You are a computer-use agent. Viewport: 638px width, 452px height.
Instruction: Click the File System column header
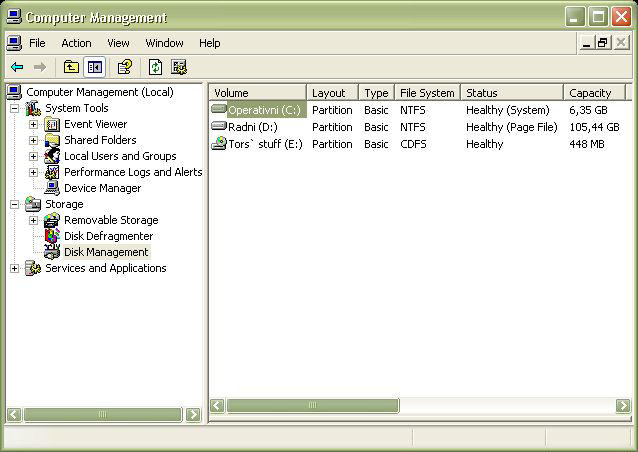(427, 93)
